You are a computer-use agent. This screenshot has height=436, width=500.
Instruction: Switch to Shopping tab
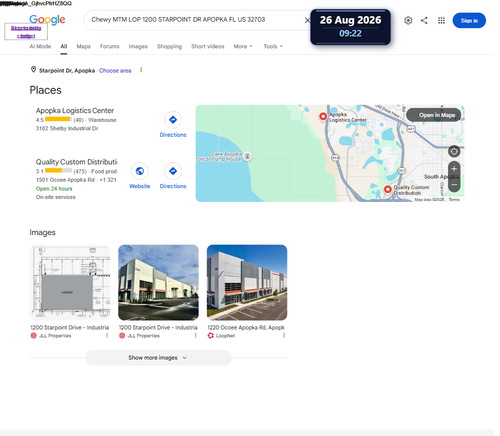click(169, 46)
